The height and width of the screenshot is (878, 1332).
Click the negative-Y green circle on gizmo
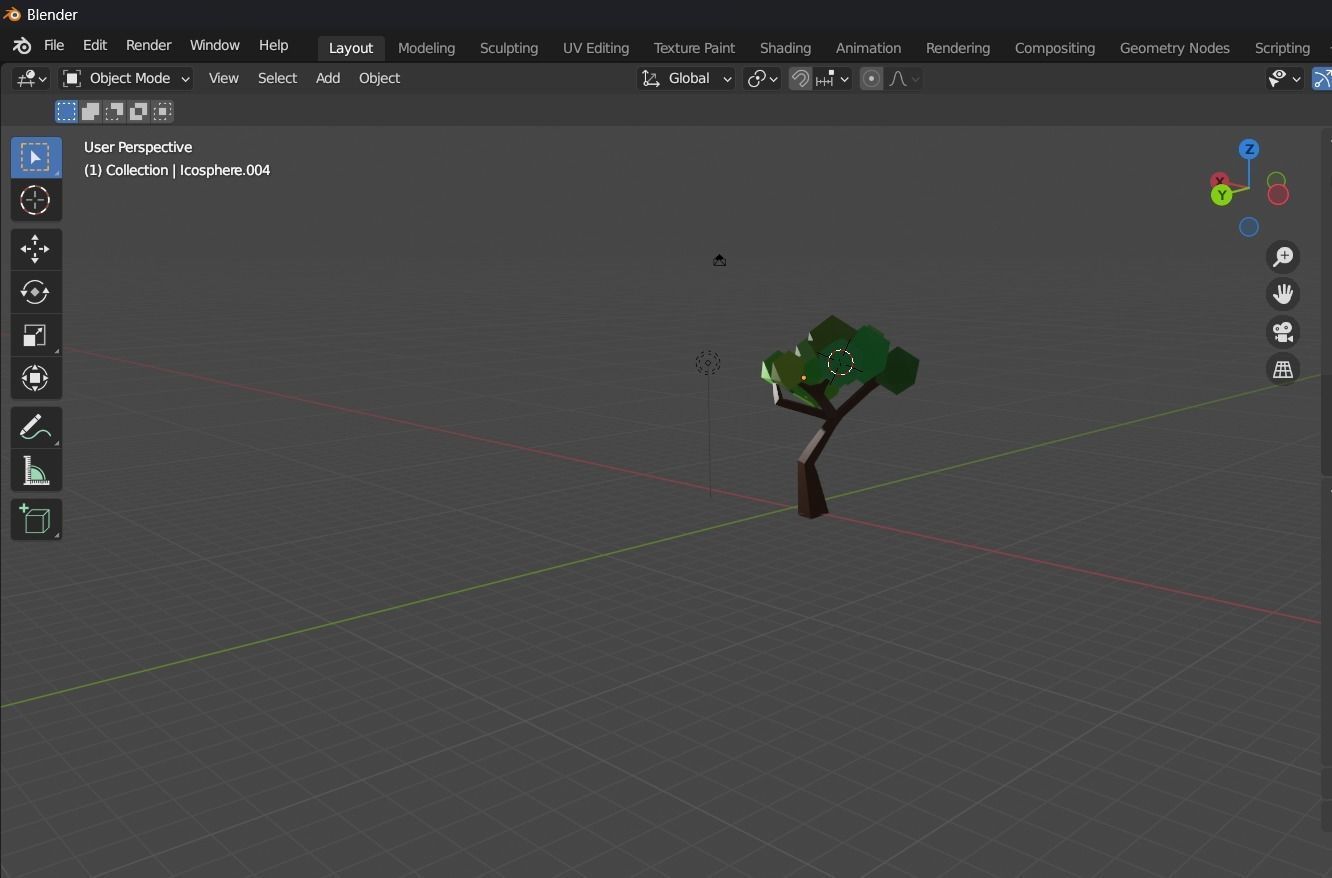(1277, 181)
